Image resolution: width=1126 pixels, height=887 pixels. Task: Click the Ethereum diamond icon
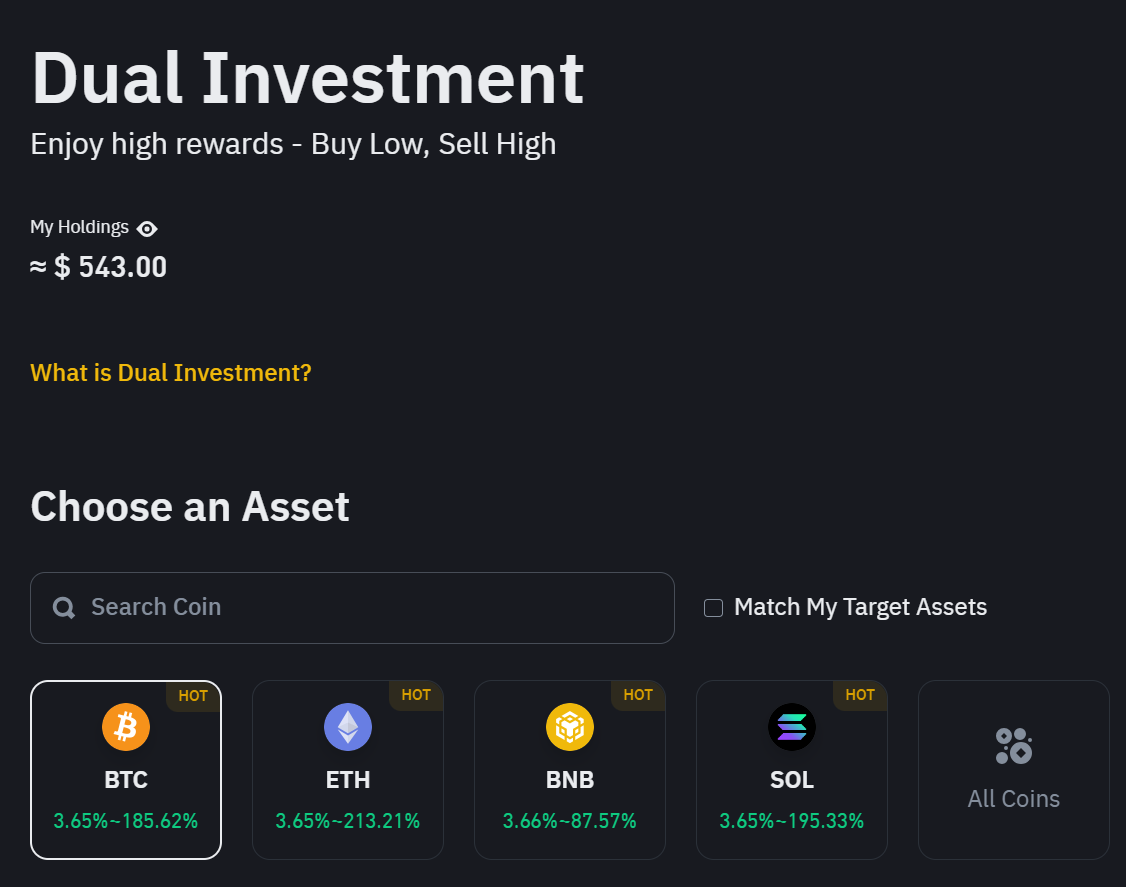pyautogui.click(x=348, y=727)
